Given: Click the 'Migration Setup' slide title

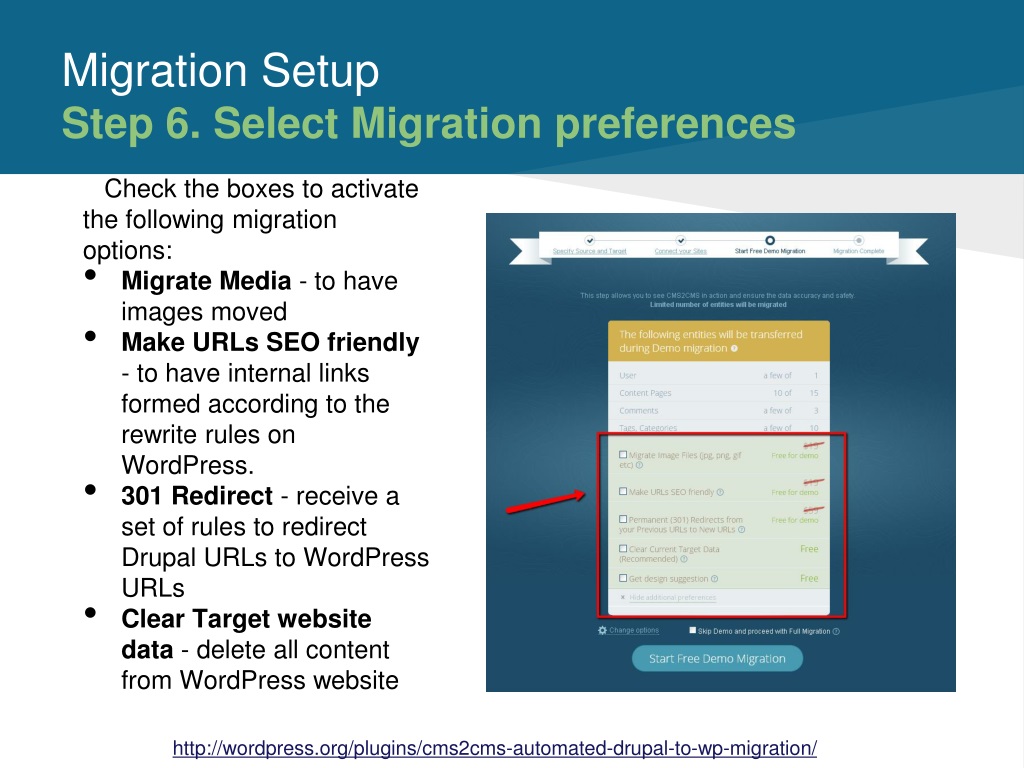Looking at the screenshot, I should (x=221, y=71).
